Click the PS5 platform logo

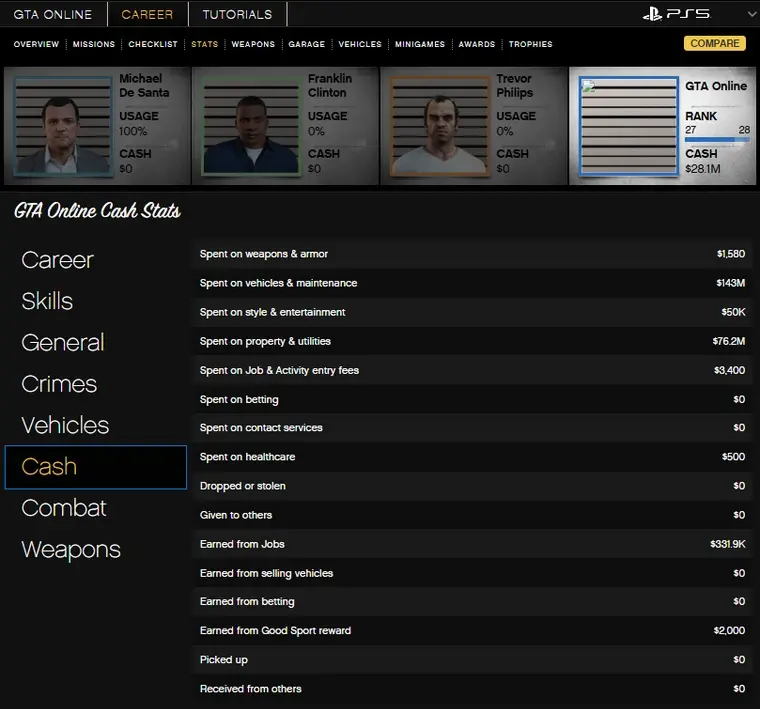coord(676,14)
